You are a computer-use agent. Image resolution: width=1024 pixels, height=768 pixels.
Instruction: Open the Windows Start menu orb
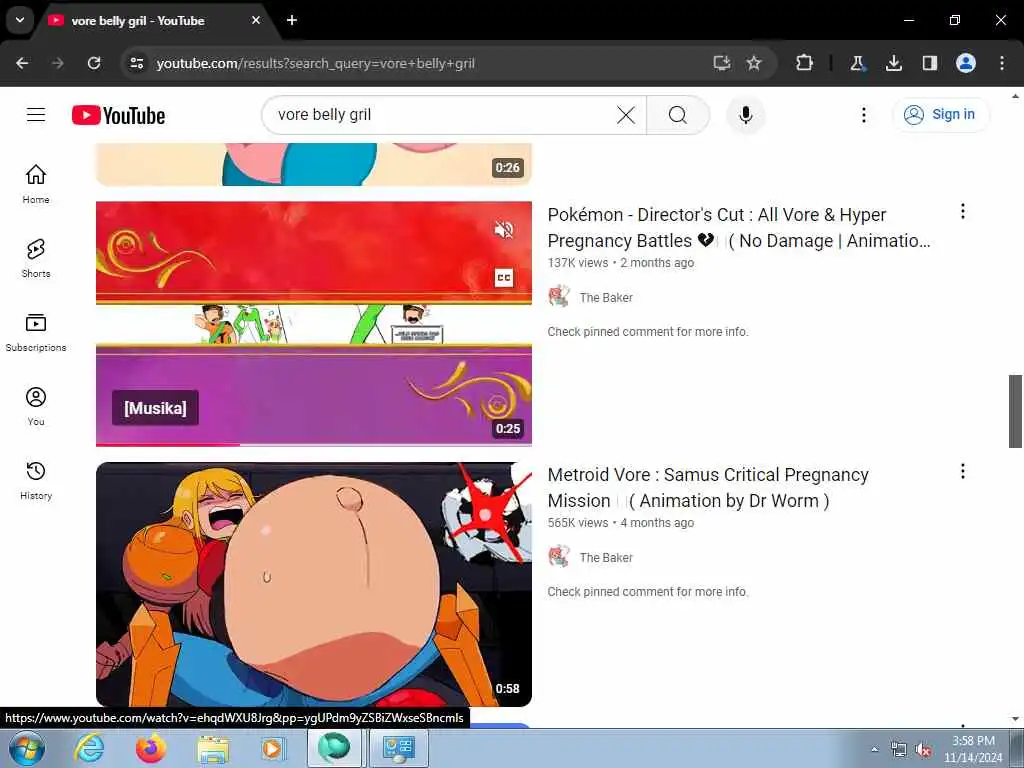pos(26,748)
